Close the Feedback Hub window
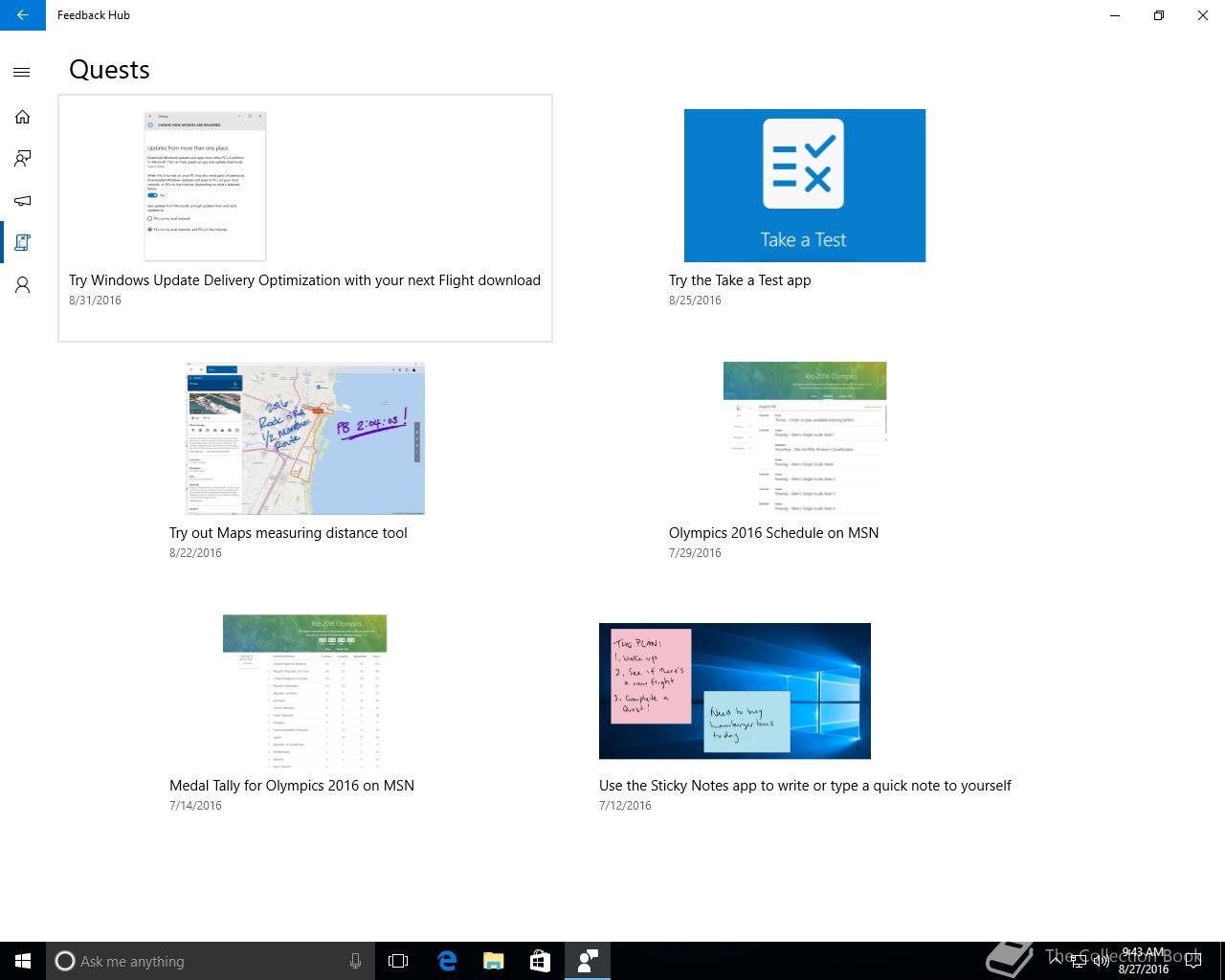 point(1203,15)
